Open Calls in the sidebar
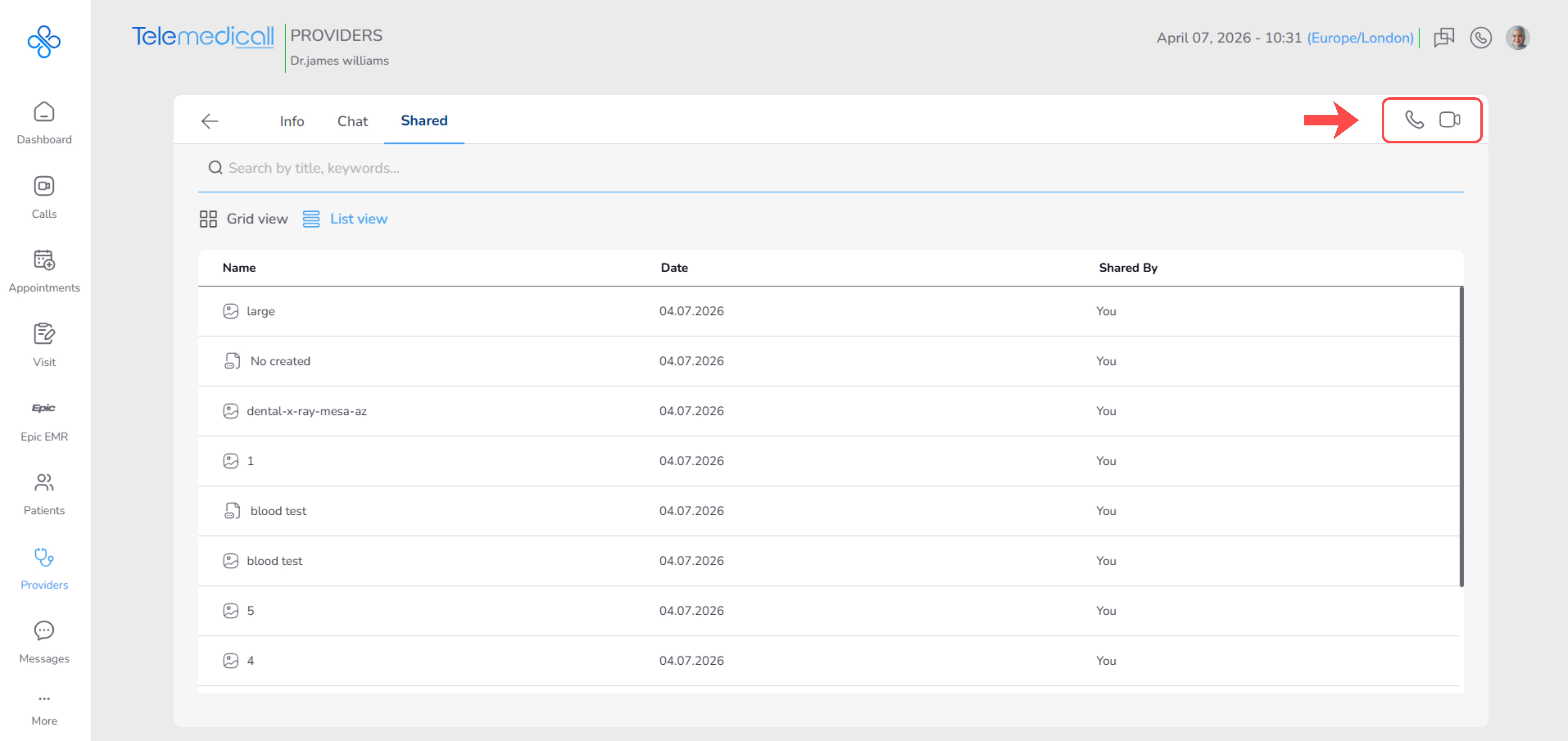Image resolution: width=1568 pixels, height=741 pixels. pos(44,198)
